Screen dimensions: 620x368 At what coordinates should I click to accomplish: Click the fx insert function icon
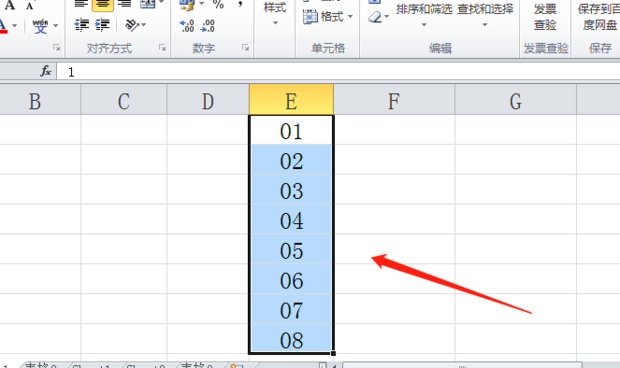pyautogui.click(x=46, y=71)
